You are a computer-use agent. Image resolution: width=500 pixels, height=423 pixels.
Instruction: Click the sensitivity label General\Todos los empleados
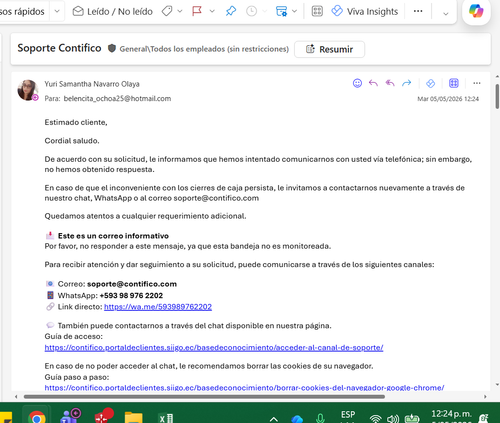204,49
